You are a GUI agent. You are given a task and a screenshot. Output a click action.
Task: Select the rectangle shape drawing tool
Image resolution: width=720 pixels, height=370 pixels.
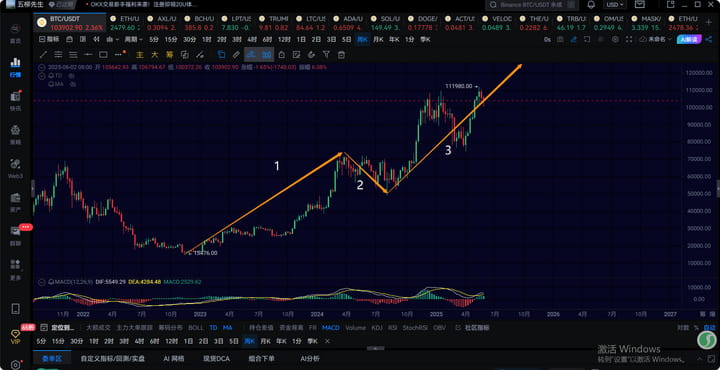[x=103, y=55]
